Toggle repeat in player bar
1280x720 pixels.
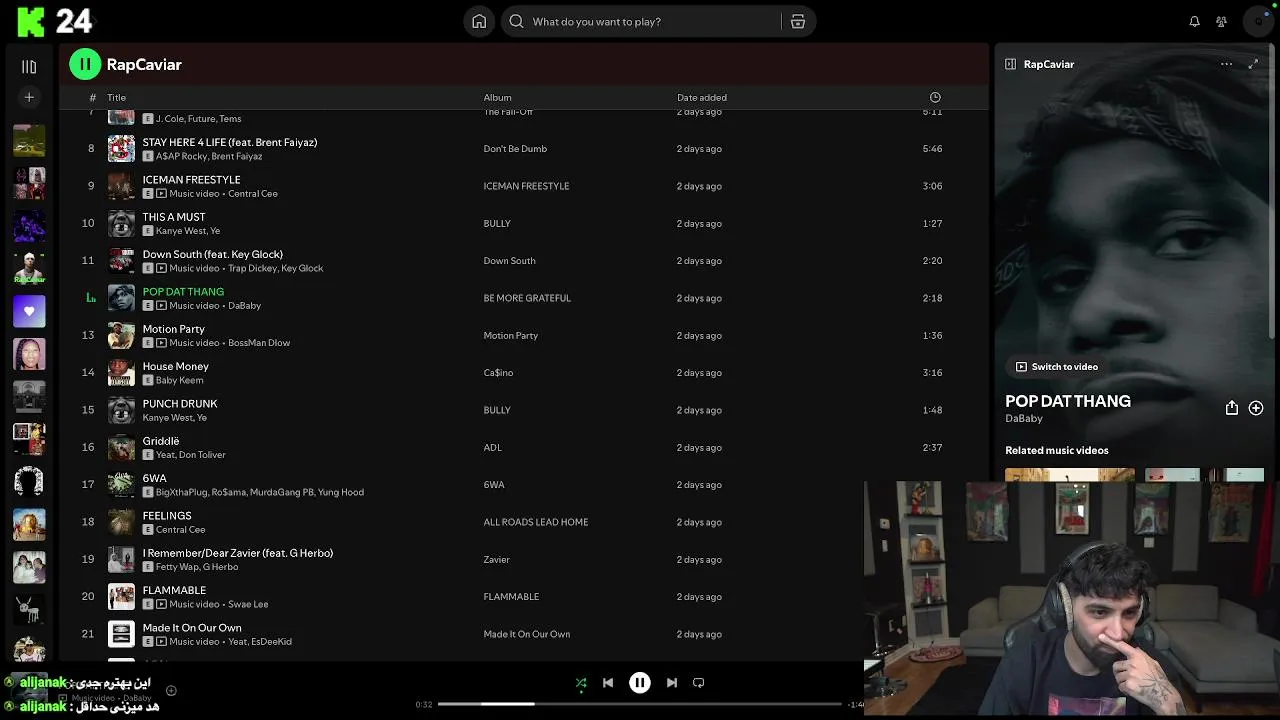(699, 683)
